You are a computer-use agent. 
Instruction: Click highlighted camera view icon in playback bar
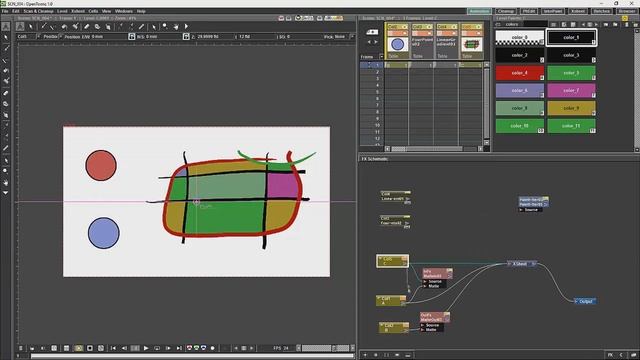[78, 348]
